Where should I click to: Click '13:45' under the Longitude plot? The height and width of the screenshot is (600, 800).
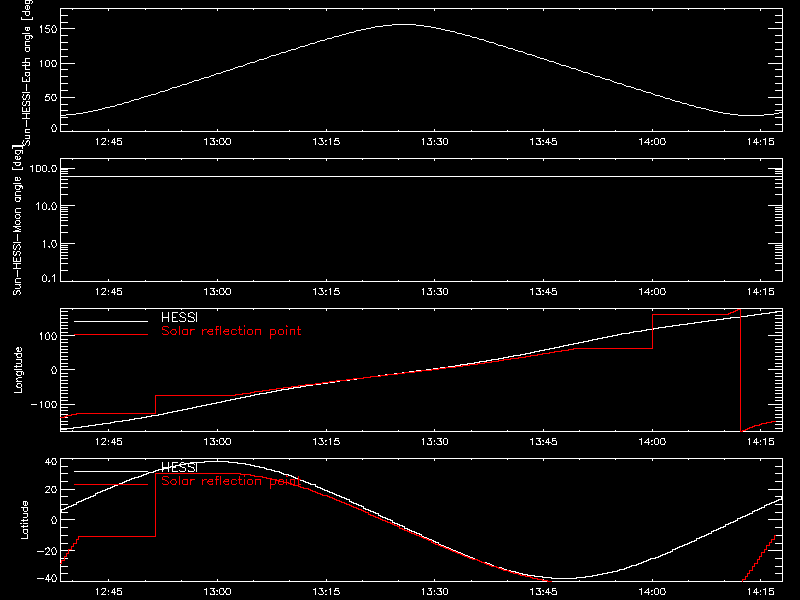pyautogui.click(x=543, y=442)
